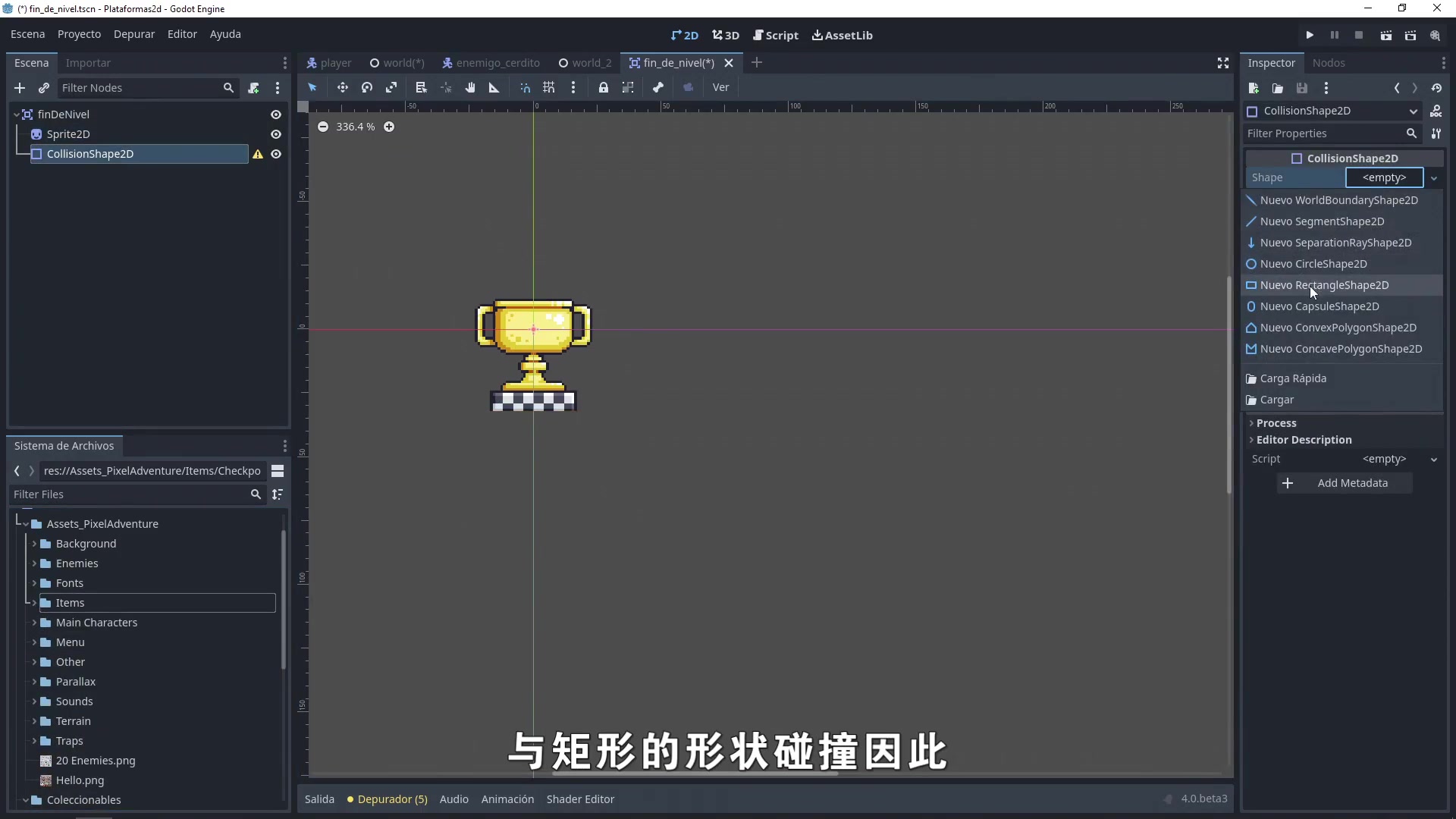Toggle visibility of the CollisionShape2D node
1456x819 pixels.
coord(275,154)
